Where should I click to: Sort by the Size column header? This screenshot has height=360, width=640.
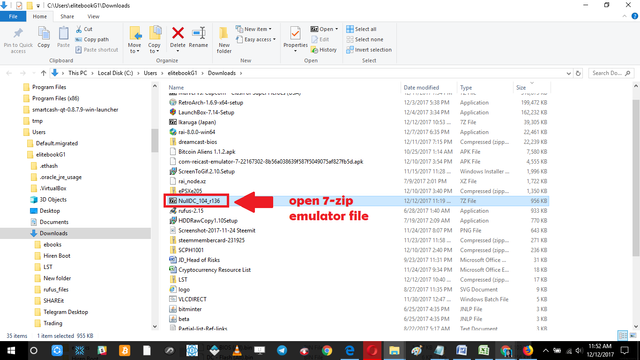coord(521,87)
